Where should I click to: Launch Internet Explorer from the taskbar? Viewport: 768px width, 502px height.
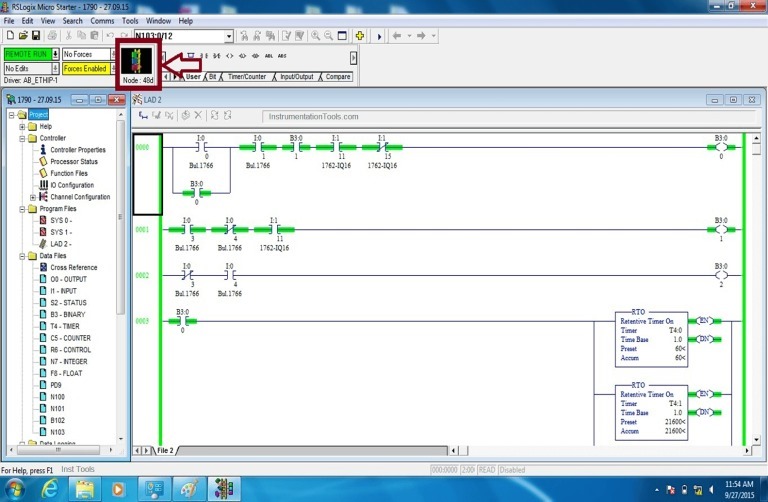coord(49,488)
